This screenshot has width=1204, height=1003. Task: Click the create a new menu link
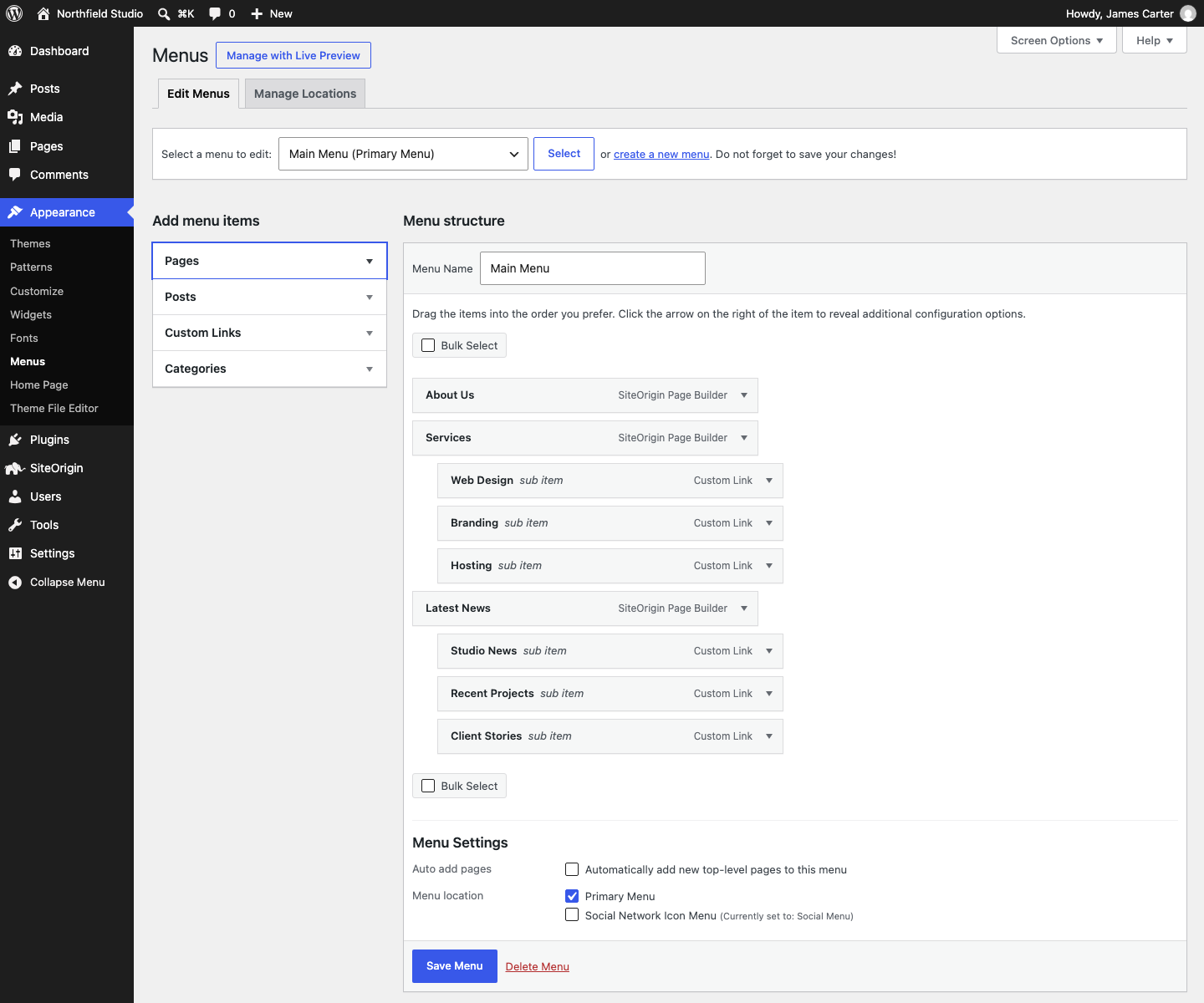tap(661, 154)
